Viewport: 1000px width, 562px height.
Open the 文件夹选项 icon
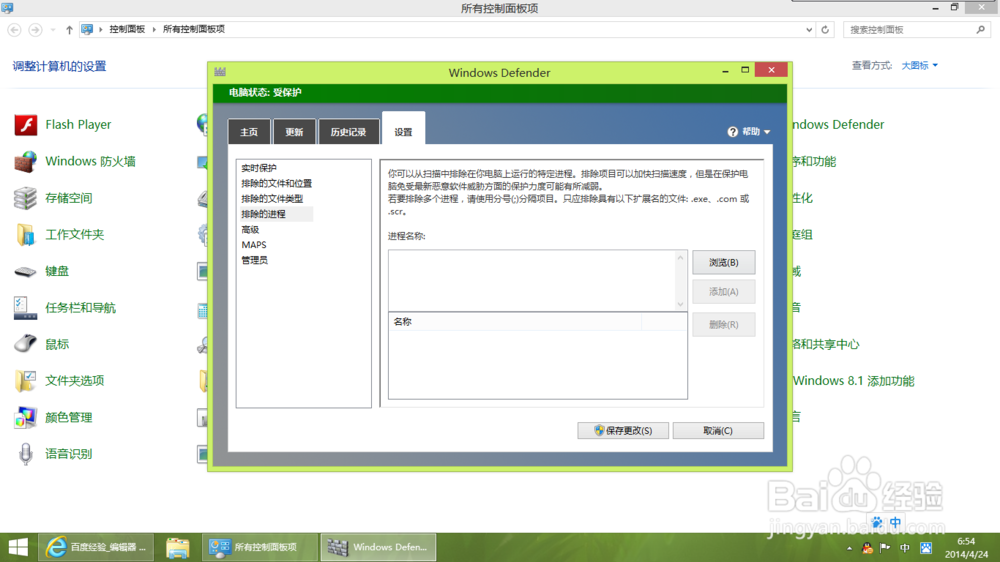point(26,381)
